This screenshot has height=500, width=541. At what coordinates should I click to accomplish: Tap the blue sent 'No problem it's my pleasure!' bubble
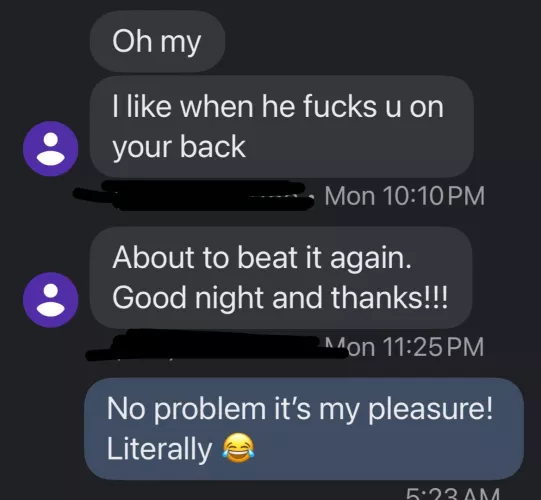(304, 429)
